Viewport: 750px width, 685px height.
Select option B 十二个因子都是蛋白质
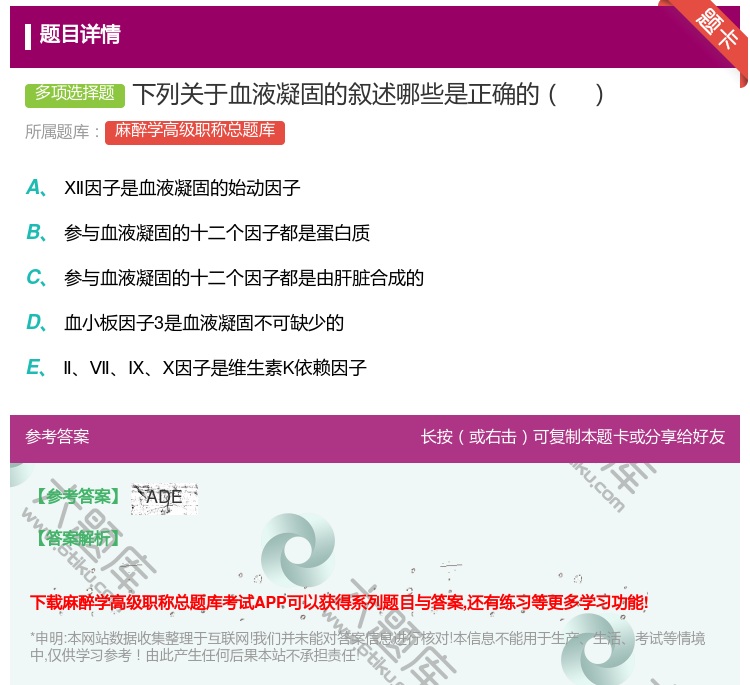click(x=217, y=233)
